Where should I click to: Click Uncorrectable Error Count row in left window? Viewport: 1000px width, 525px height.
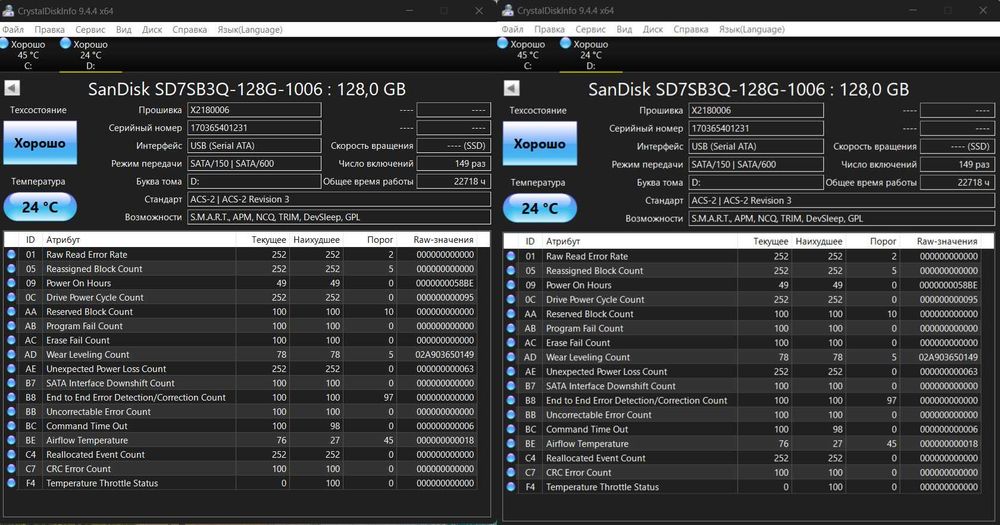pos(241,411)
